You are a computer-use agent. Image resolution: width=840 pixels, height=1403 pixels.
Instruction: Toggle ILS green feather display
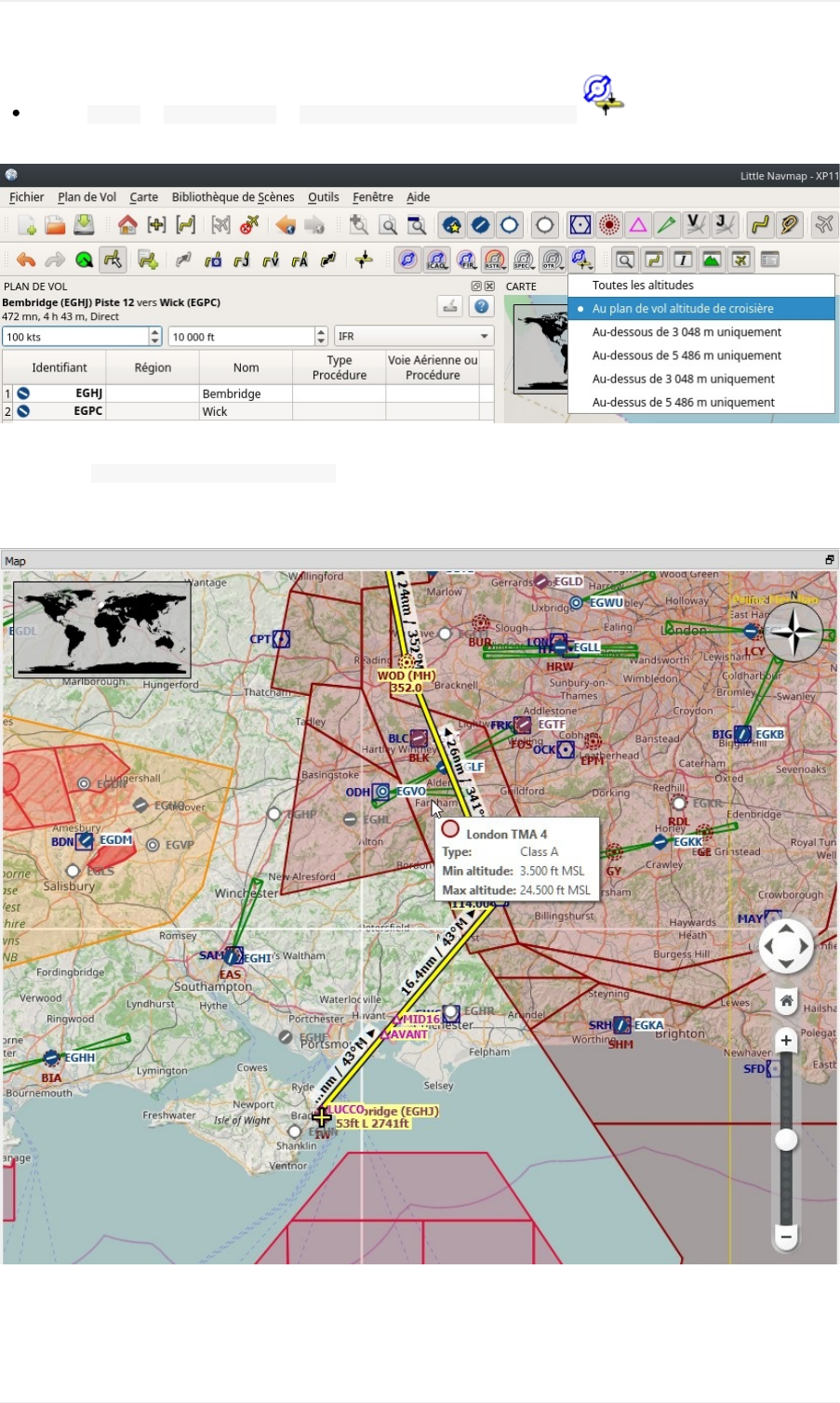click(x=667, y=225)
